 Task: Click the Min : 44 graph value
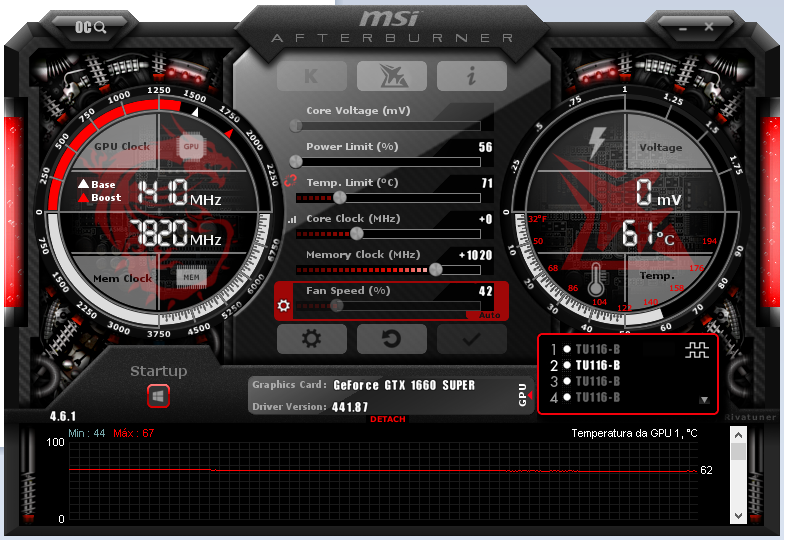coord(87,433)
